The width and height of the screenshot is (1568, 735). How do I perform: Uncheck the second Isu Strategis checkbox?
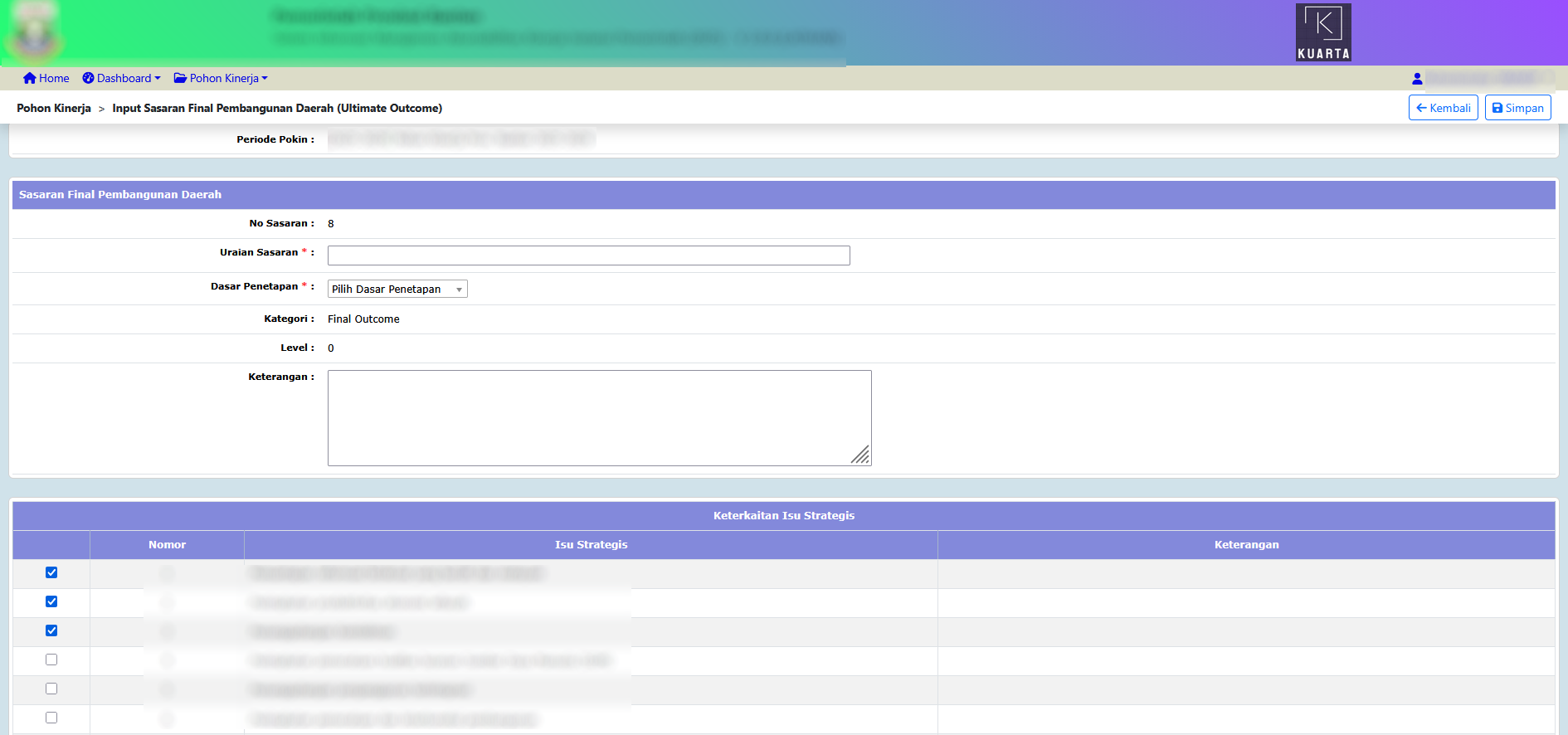coord(51,602)
